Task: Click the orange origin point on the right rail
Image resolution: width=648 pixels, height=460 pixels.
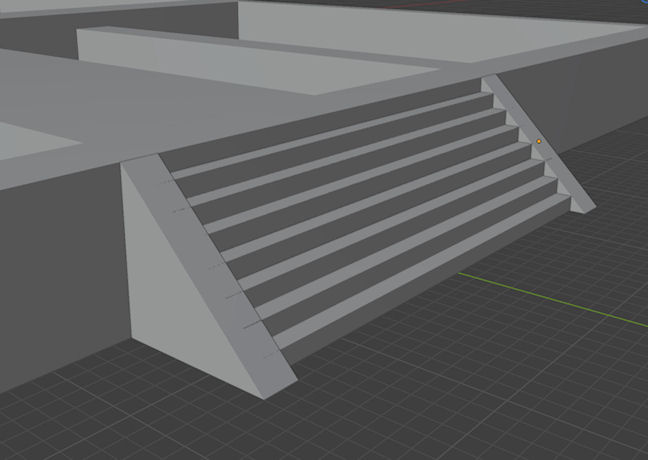Action: [x=539, y=142]
